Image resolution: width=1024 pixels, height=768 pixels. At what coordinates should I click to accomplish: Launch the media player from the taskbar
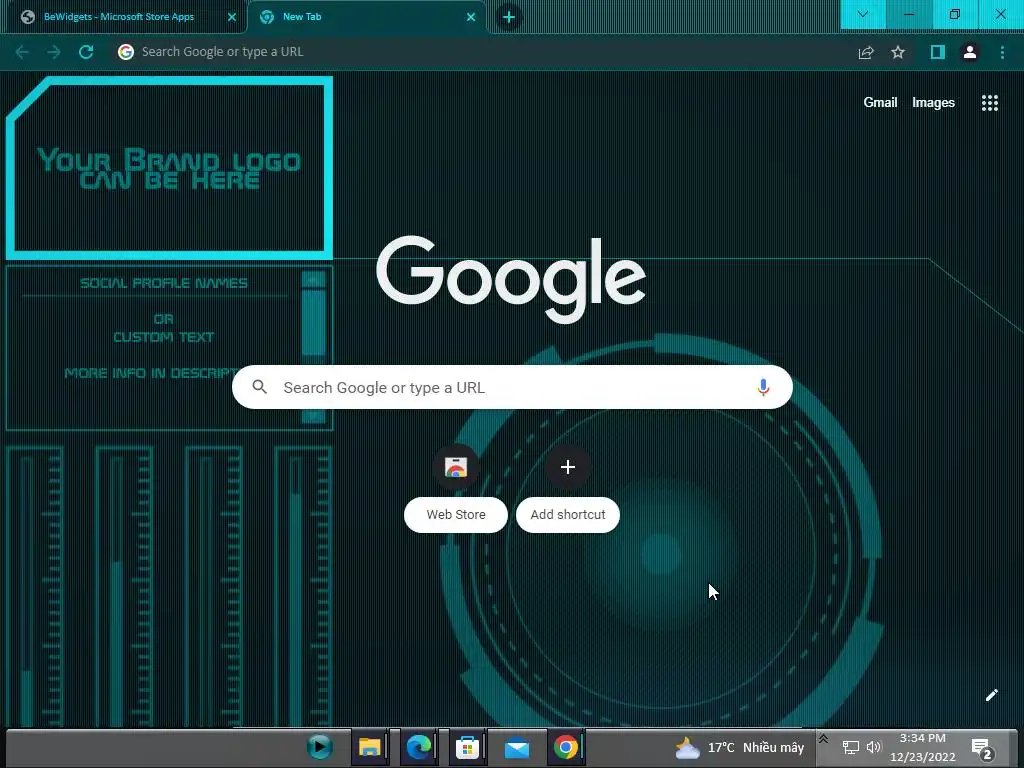point(319,746)
